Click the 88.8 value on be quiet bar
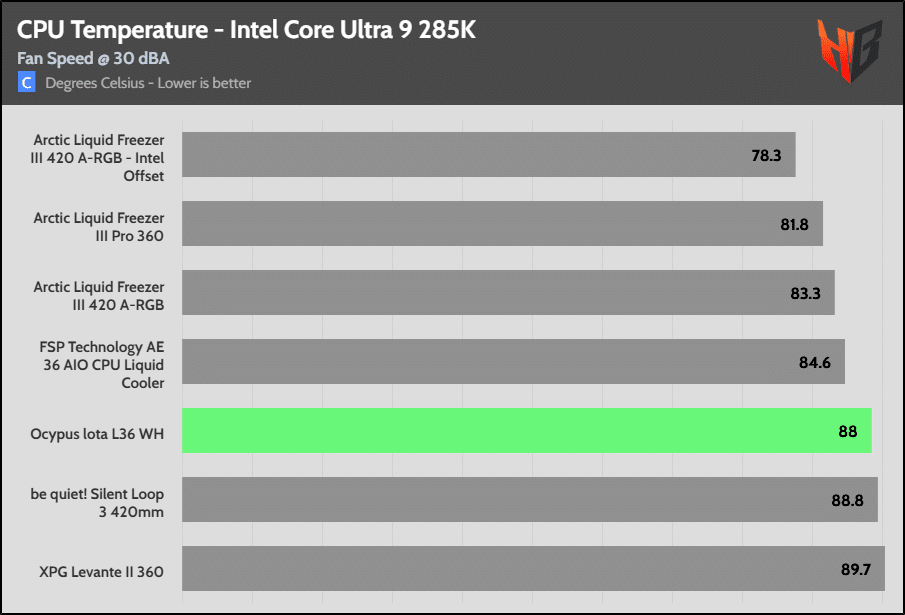 [847, 500]
